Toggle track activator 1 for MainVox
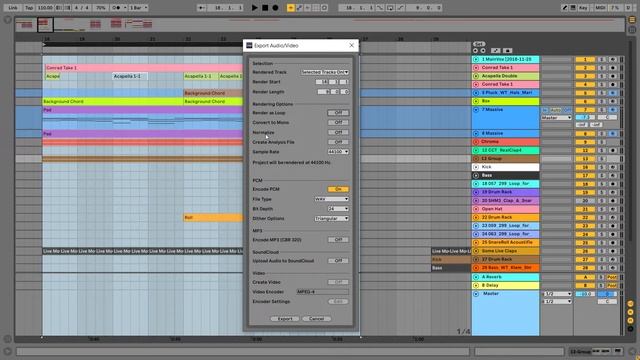Viewport: 640px width, 360px height. point(585,60)
